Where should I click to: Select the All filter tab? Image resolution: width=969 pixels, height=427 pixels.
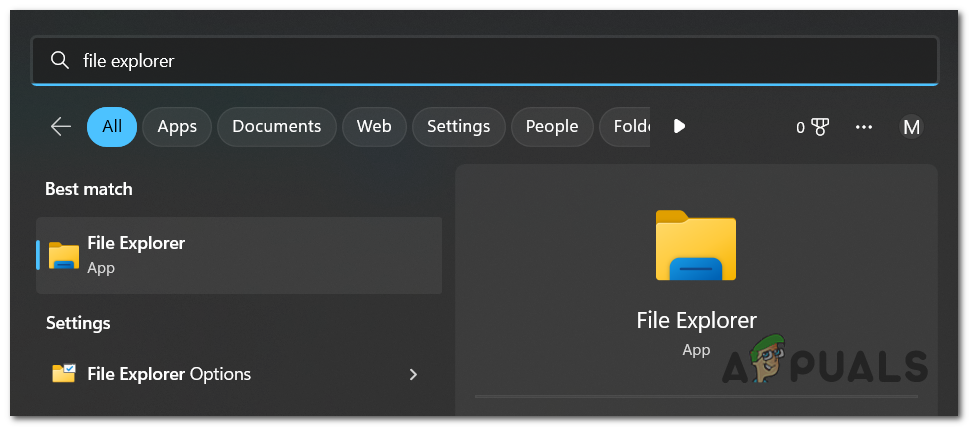point(112,127)
